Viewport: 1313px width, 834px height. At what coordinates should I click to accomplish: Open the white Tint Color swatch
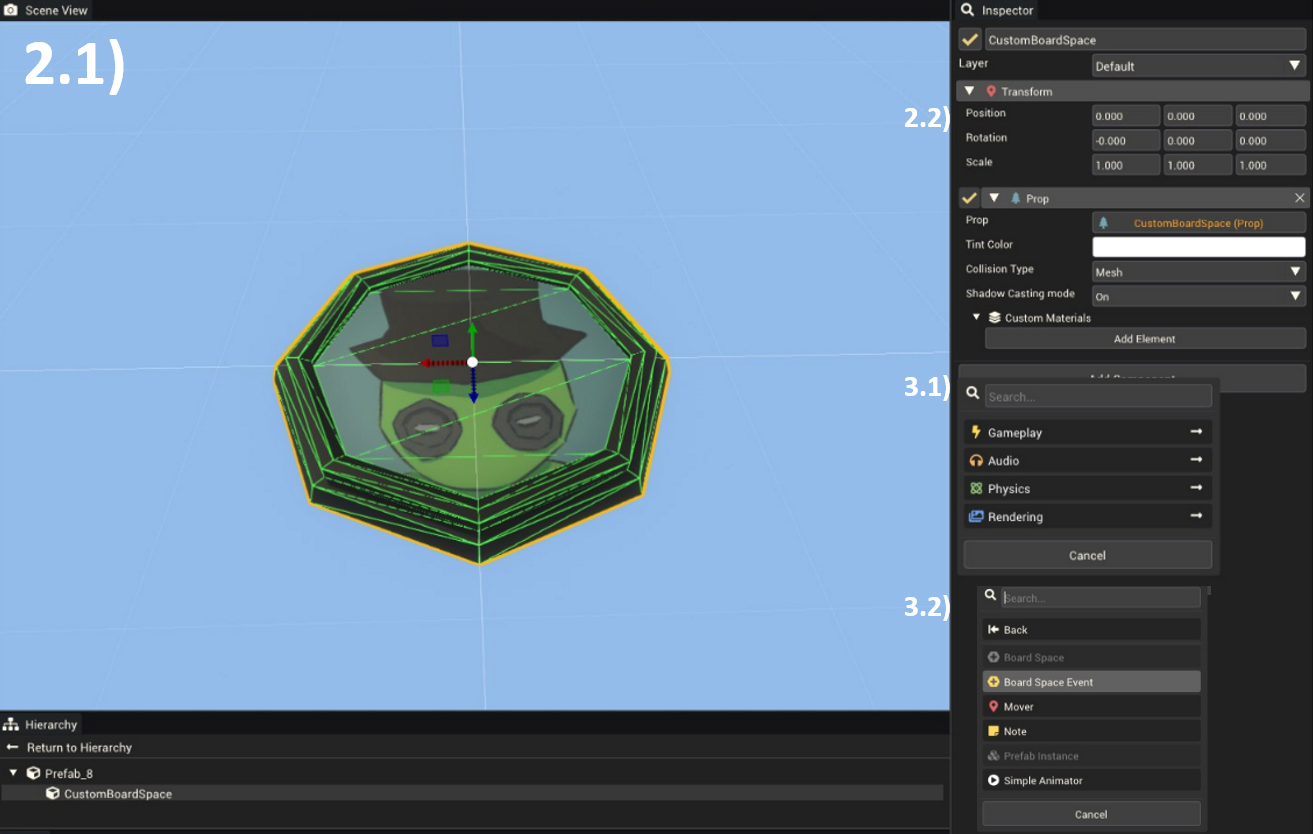[x=1199, y=247]
